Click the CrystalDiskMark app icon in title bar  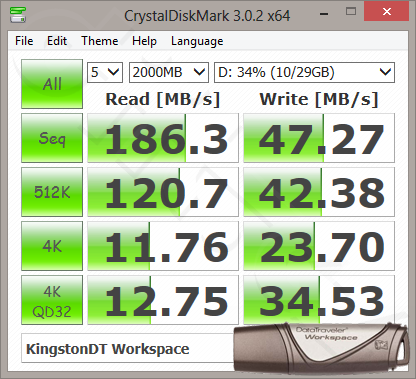click(18, 15)
